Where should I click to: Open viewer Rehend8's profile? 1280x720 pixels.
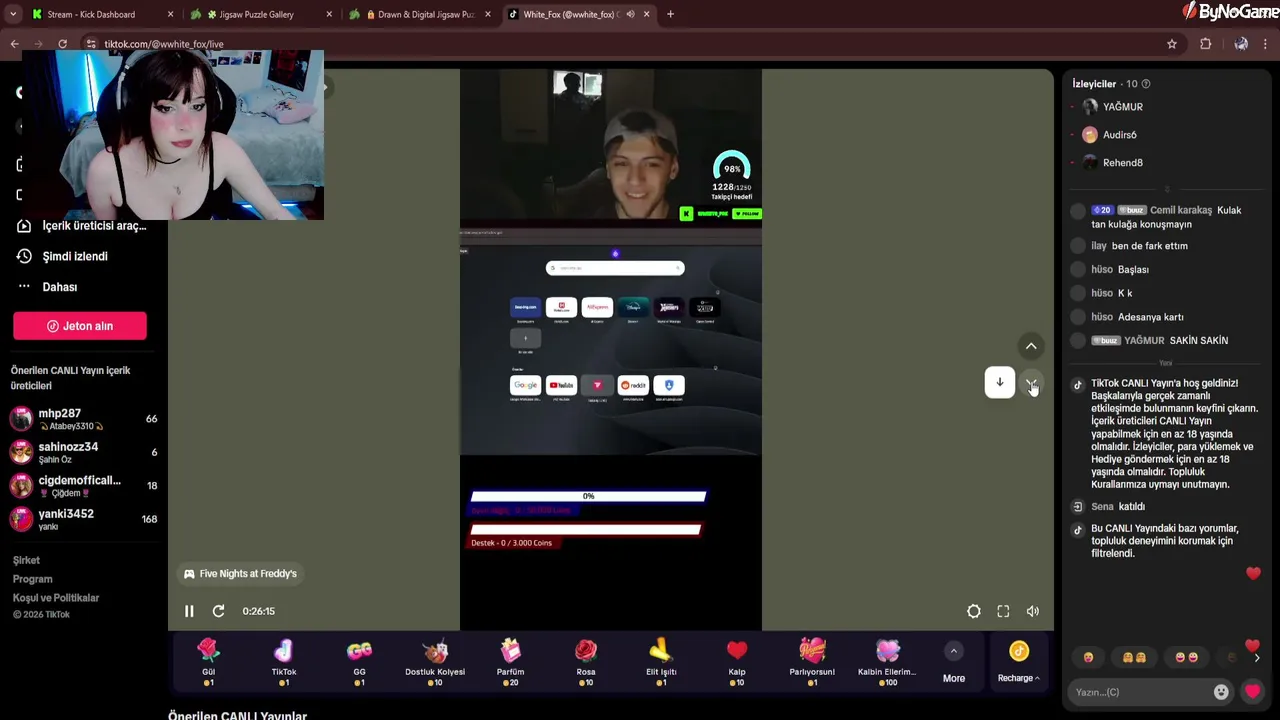coord(1123,163)
